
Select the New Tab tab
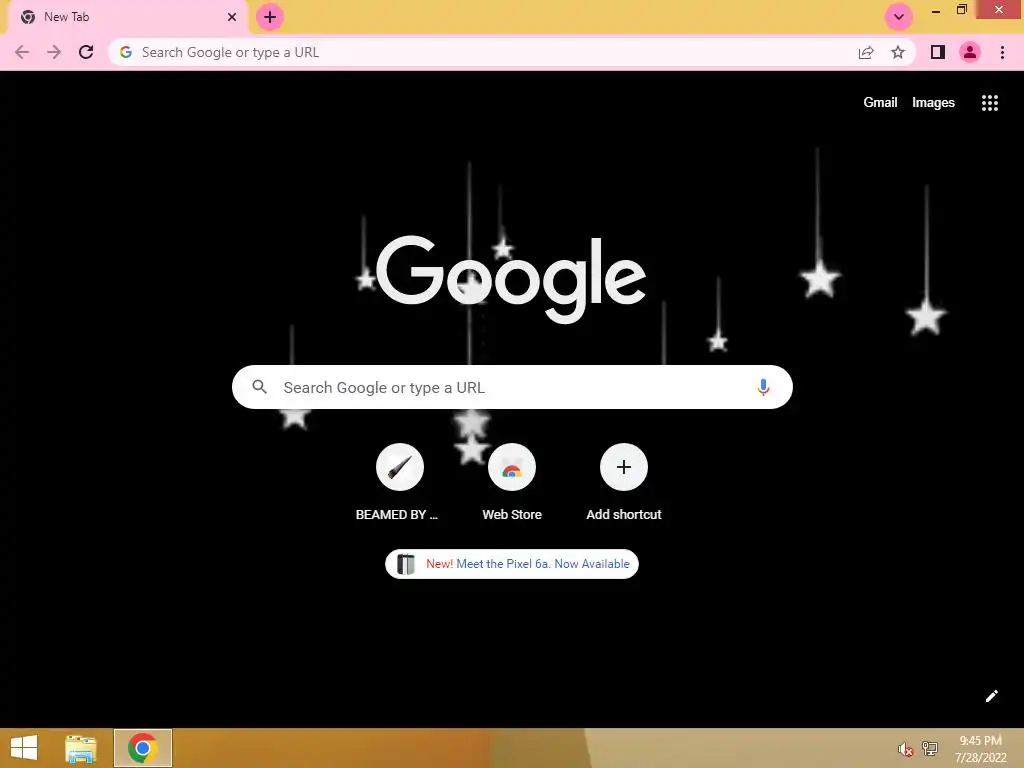point(127,17)
